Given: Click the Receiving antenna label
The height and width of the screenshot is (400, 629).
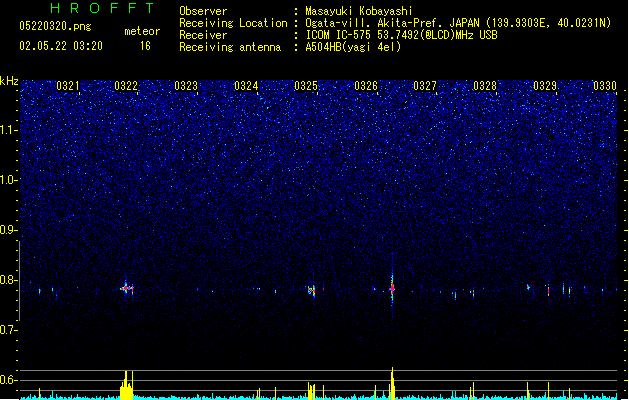Looking at the screenshot, I should tap(230, 47).
